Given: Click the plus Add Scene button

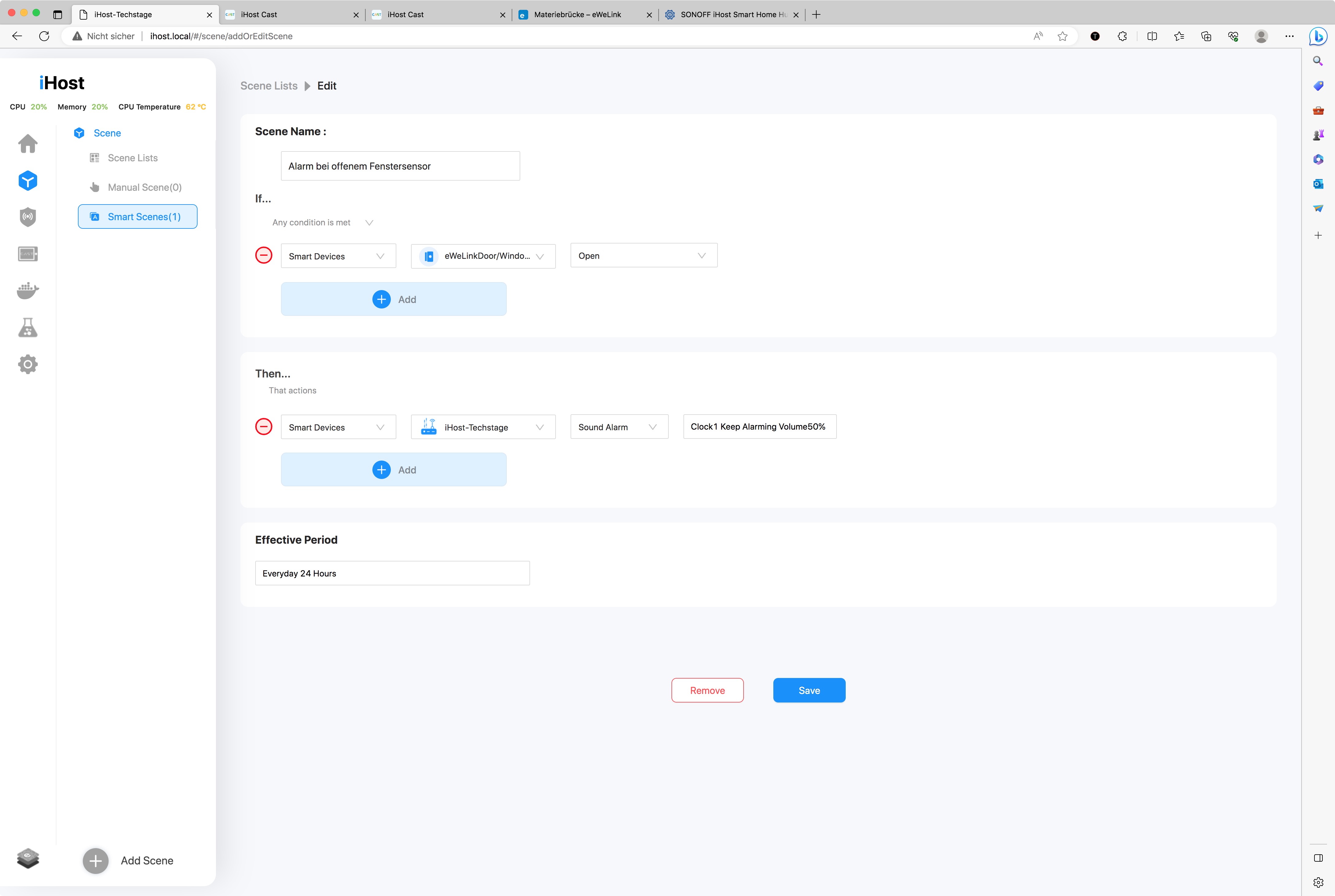Looking at the screenshot, I should 95,860.
